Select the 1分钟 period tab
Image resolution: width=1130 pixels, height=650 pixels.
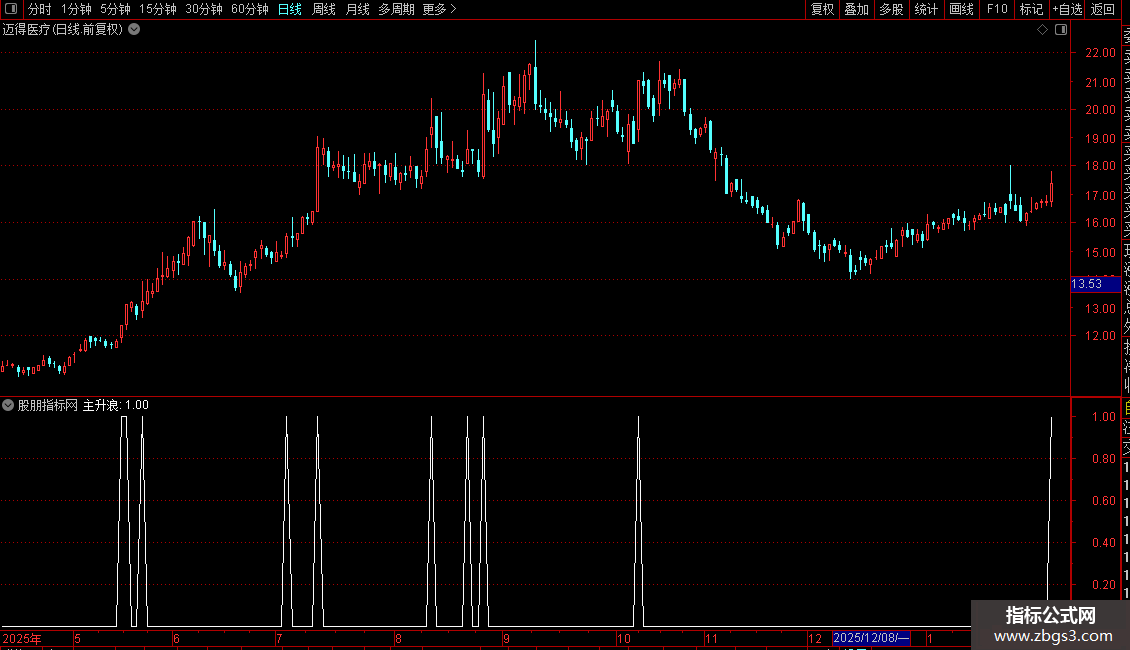(76, 9)
